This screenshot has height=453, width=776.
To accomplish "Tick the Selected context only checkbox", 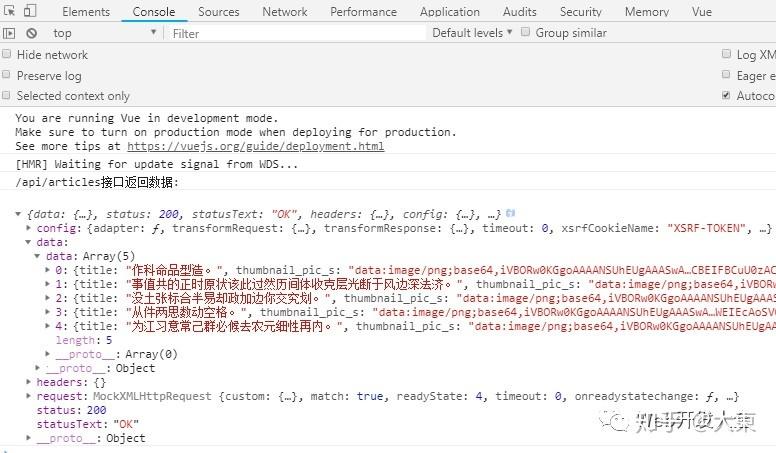I will (x=8, y=95).
